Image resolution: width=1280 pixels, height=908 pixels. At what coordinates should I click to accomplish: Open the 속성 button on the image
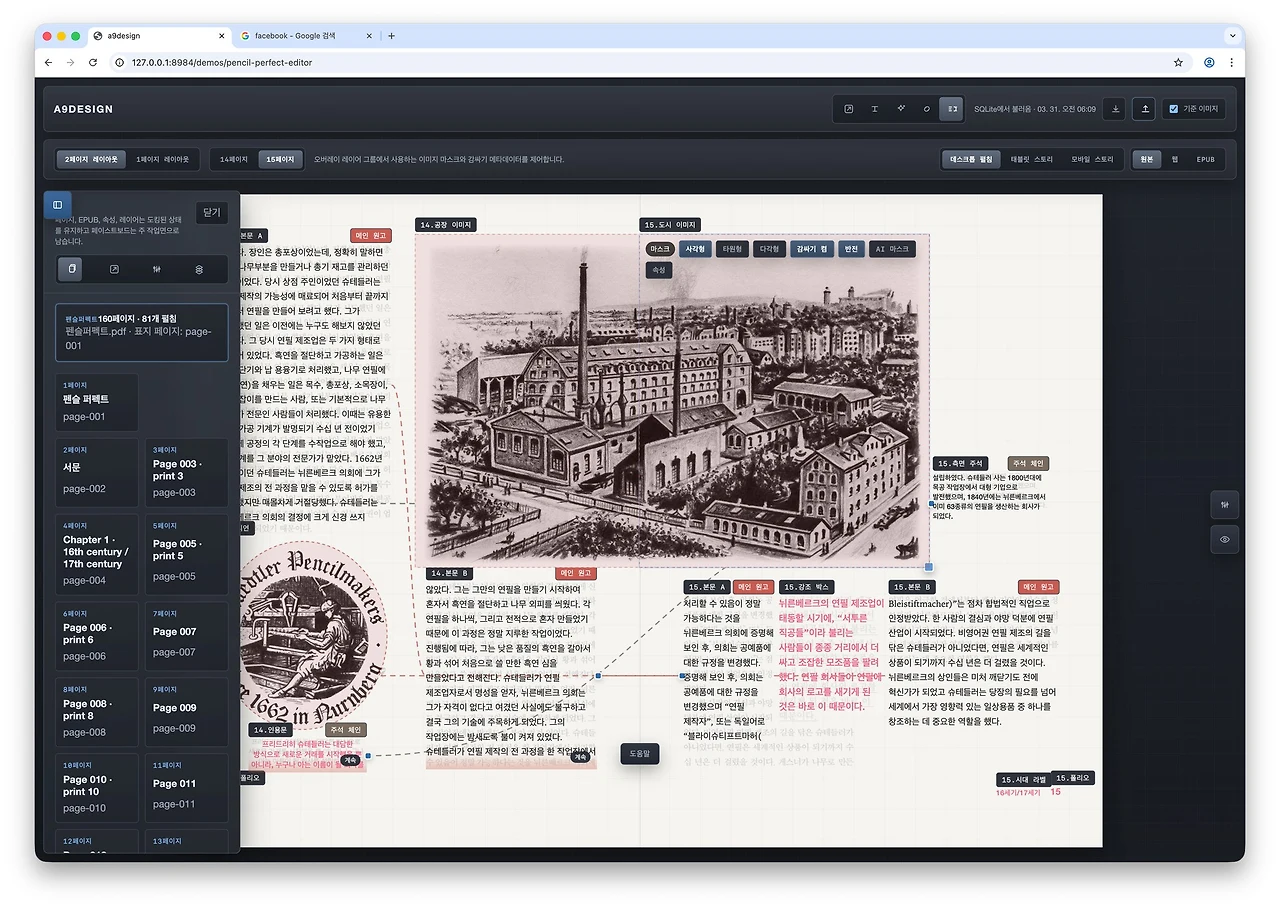click(x=659, y=270)
